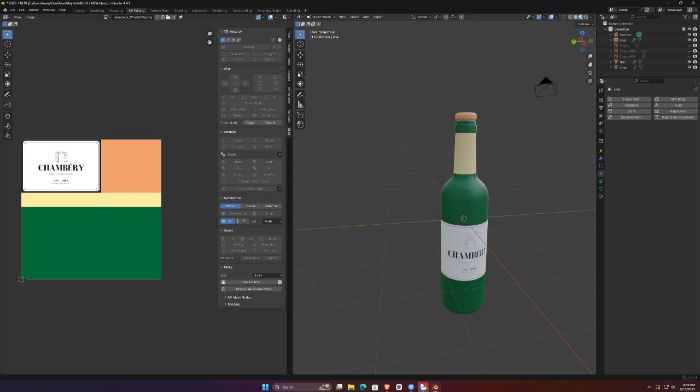Click the Force Field physics button
Image resolution: width=700 pixels, height=392 pixels.
pyautogui.click(x=629, y=99)
